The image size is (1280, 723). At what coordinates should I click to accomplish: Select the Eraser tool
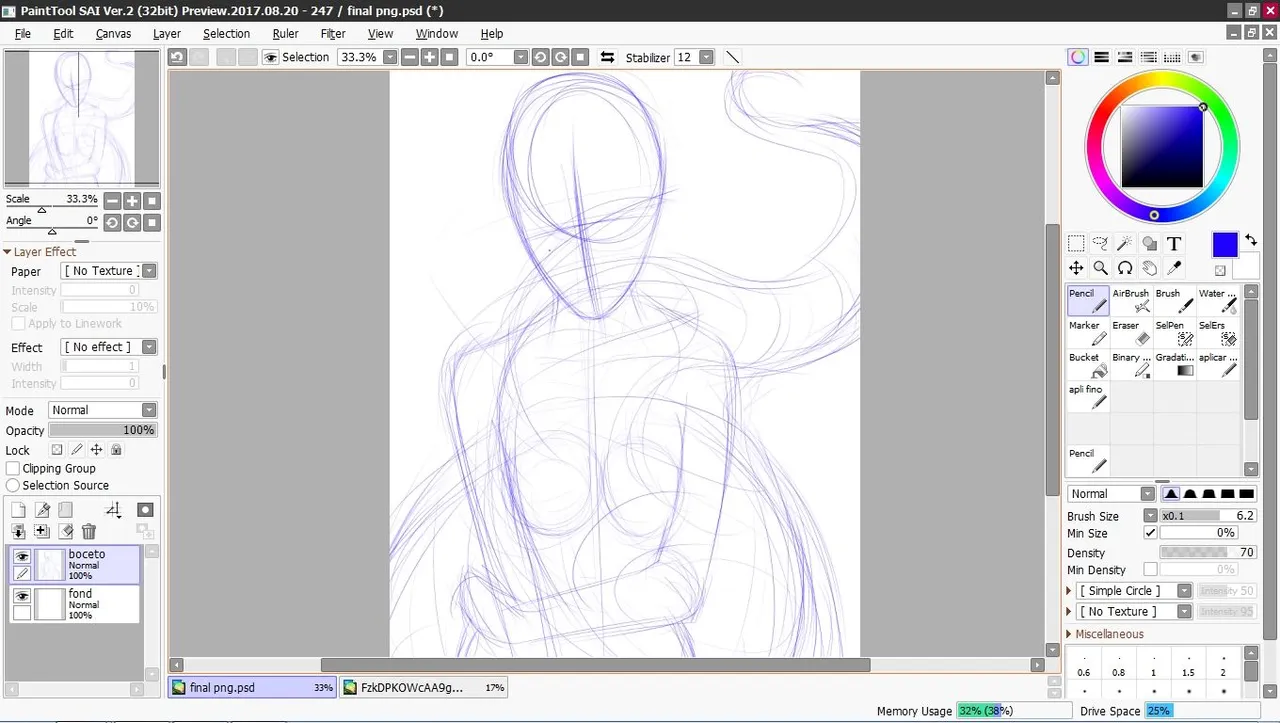click(1131, 333)
